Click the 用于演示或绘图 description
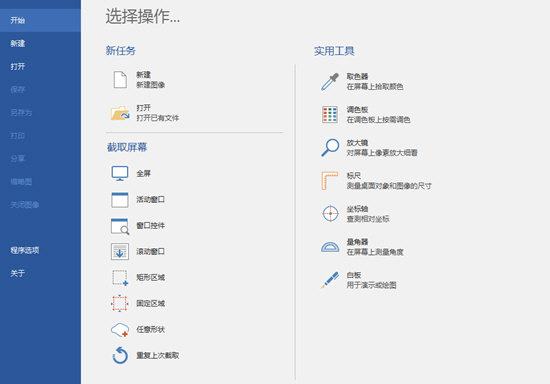The width and height of the screenshot is (550, 384). click(371, 285)
